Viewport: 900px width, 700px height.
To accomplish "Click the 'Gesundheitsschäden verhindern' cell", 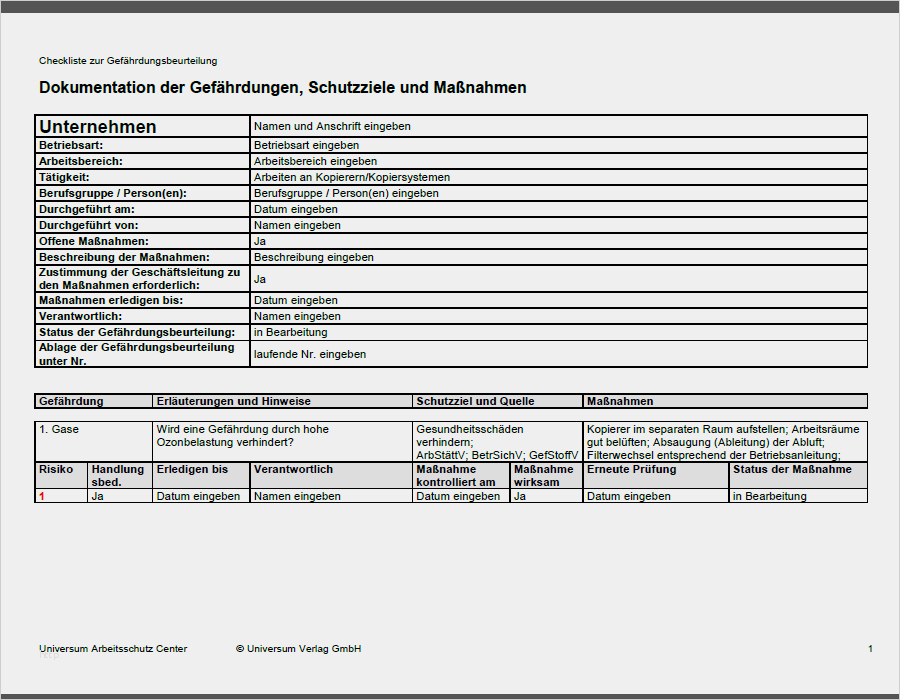I will 497,442.
